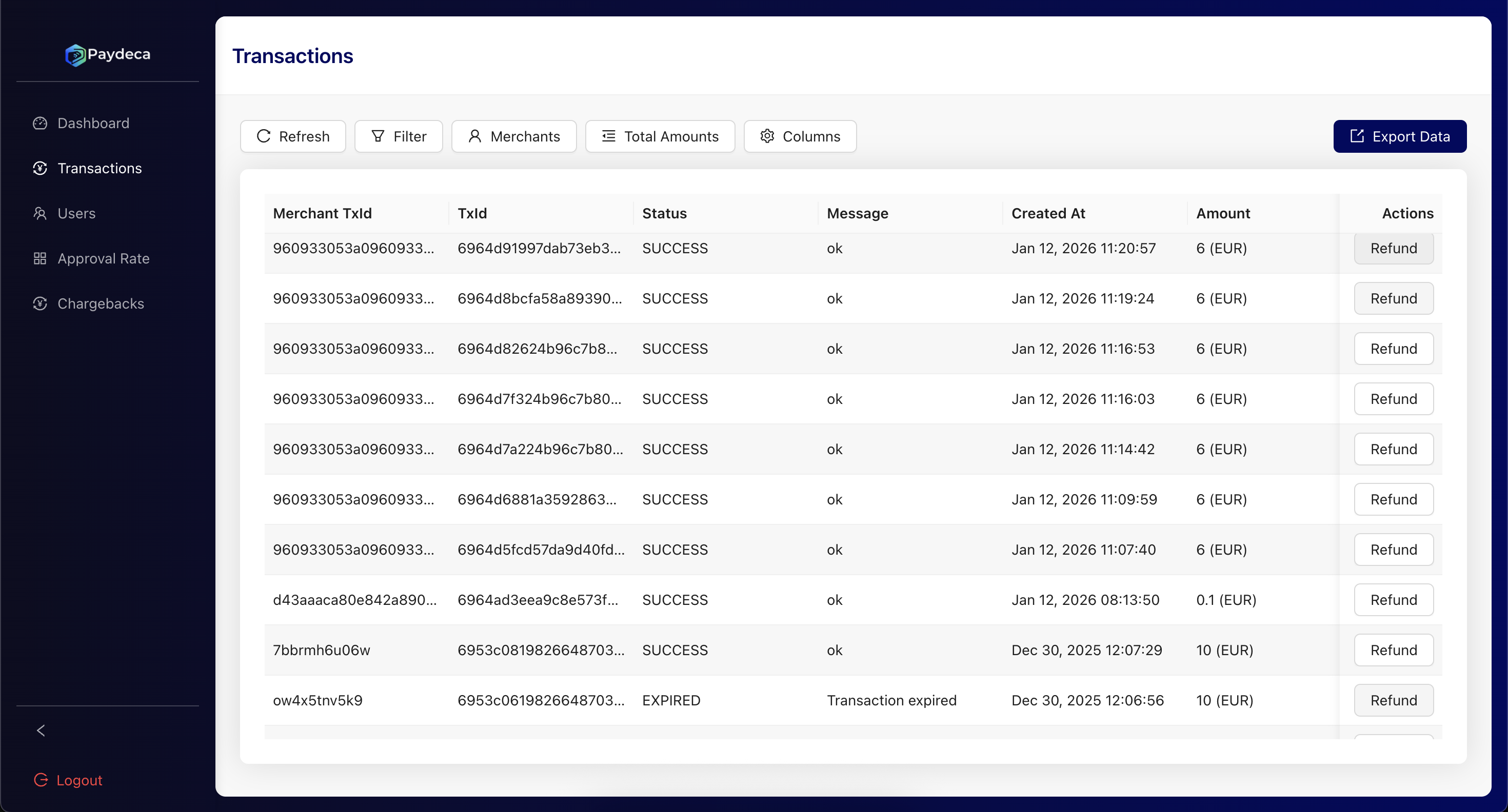Click date Dec 30, 2025 12:07:29
This screenshot has width=1508, height=812.
pos(1086,651)
